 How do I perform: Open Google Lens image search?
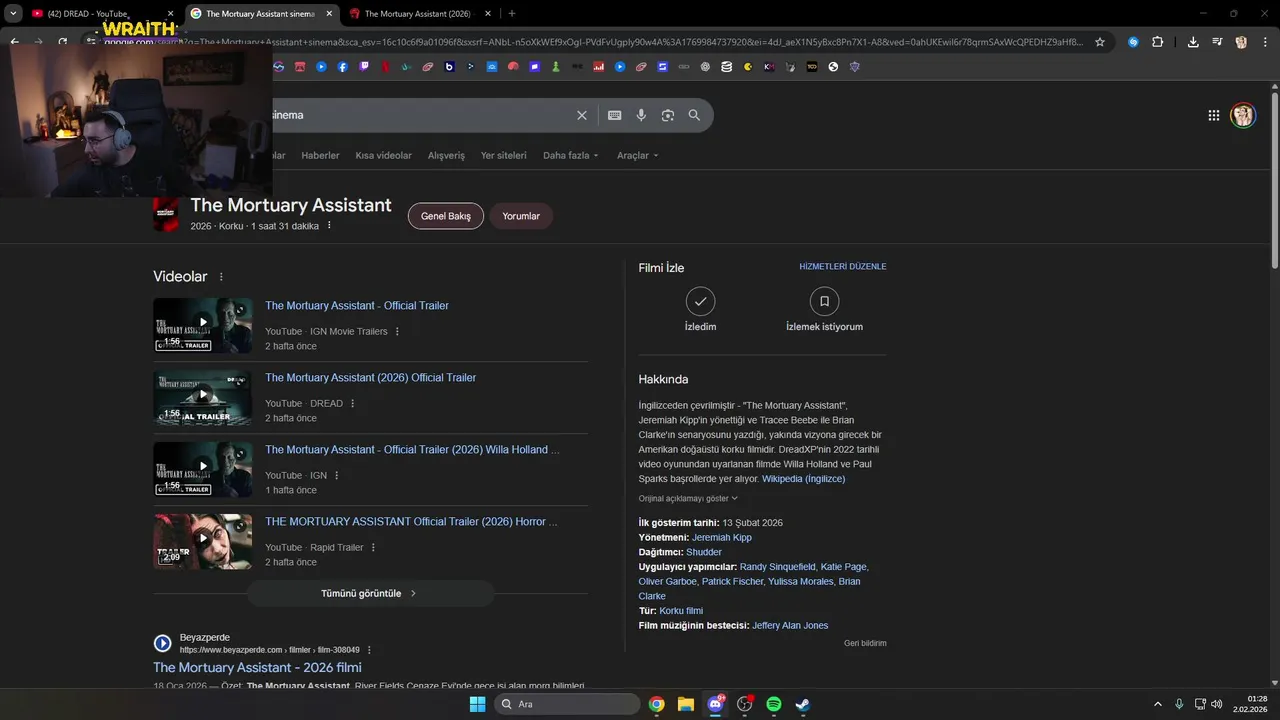(668, 115)
